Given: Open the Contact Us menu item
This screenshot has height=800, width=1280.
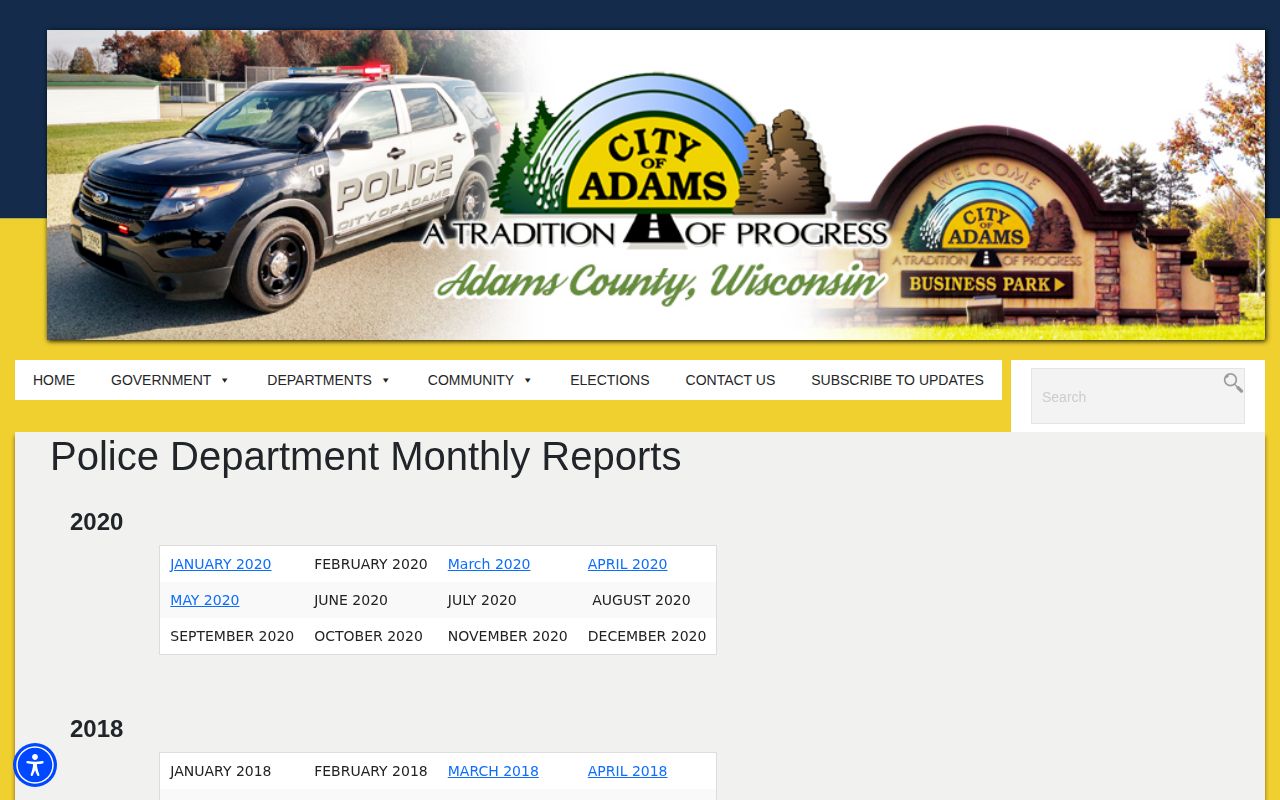Looking at the screenshot, I should click(730, 380).
